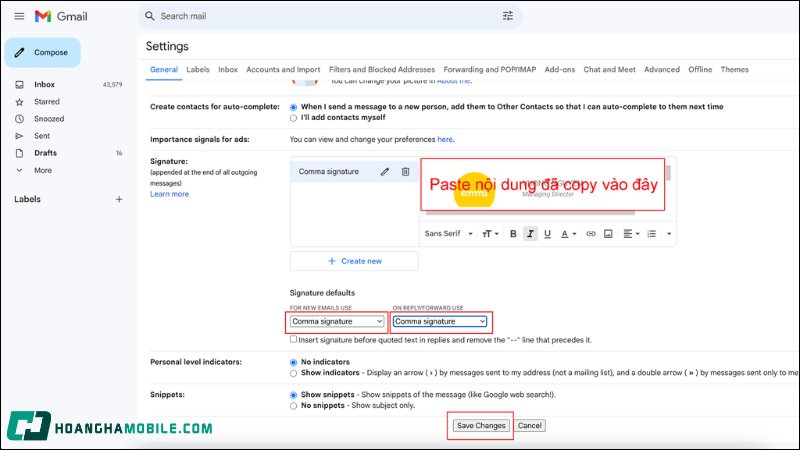Open search filter options icon
The width and height of the screenshot is (800, 450).
pyautogui.click(x=507, y=16)
